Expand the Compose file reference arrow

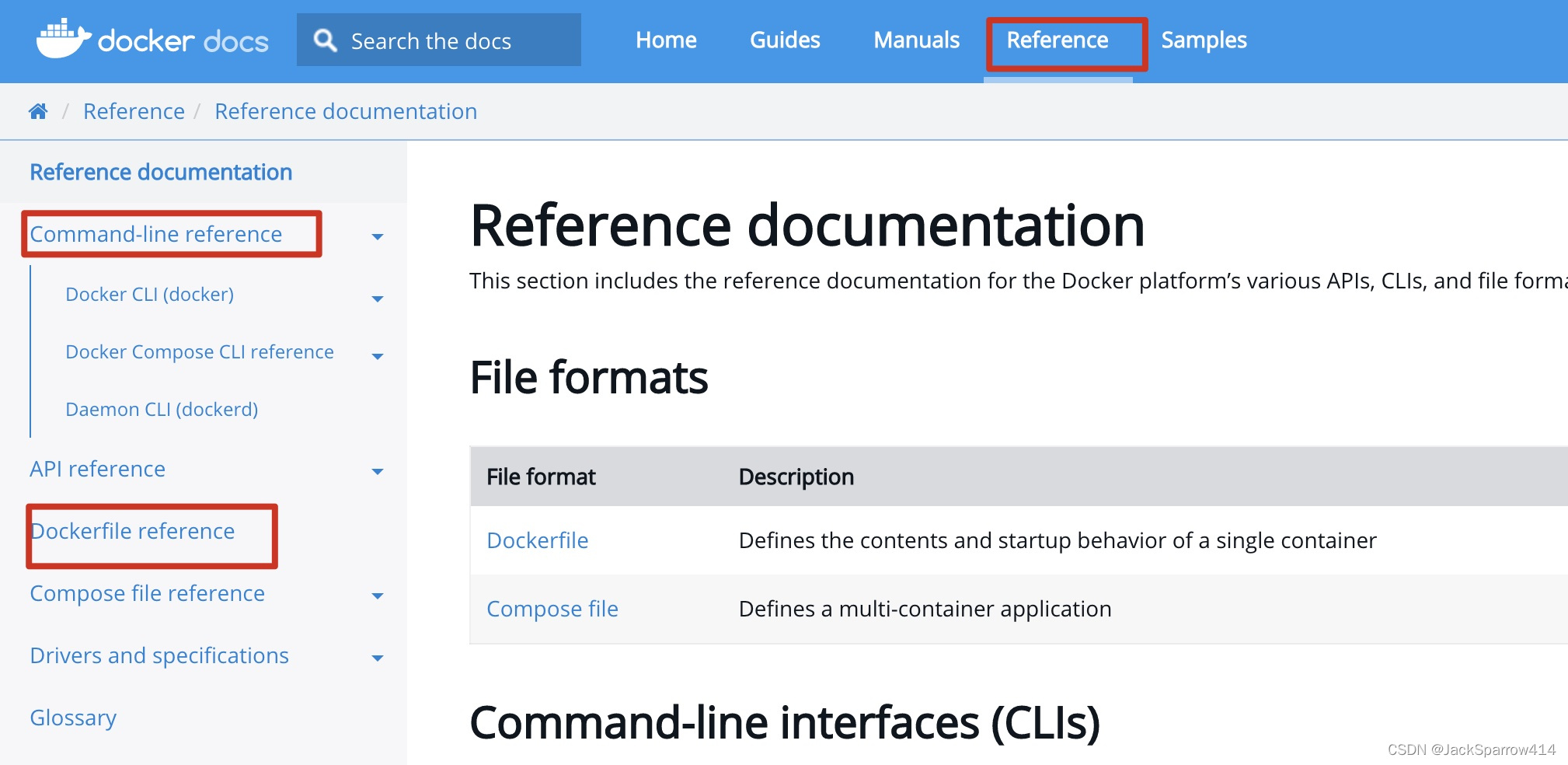pyautogui.click(x=378, y=596)
